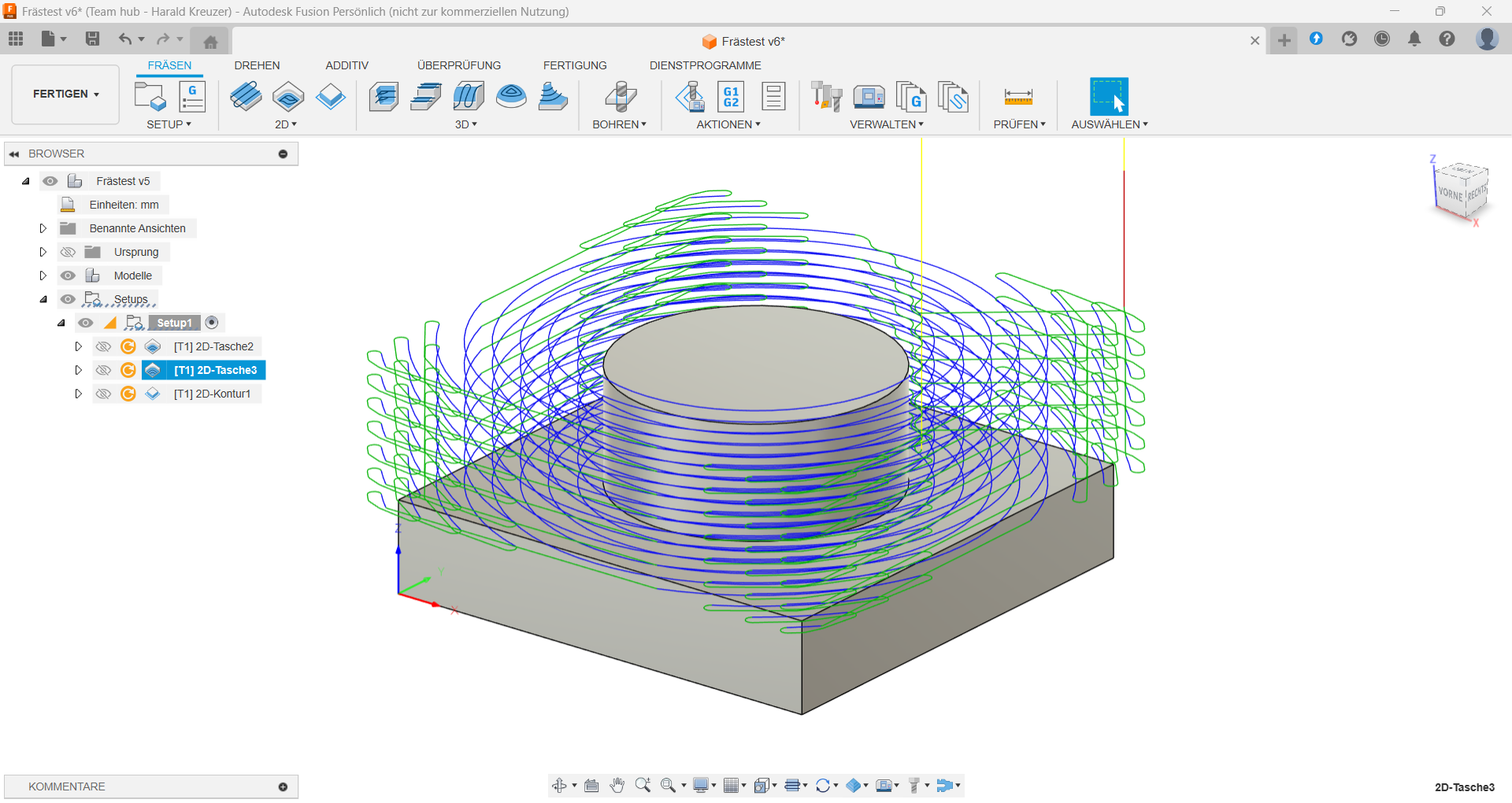Choose the 3D Parallel toolpath icon
The width and height of the screenshot is (1512, 803).
469,97
